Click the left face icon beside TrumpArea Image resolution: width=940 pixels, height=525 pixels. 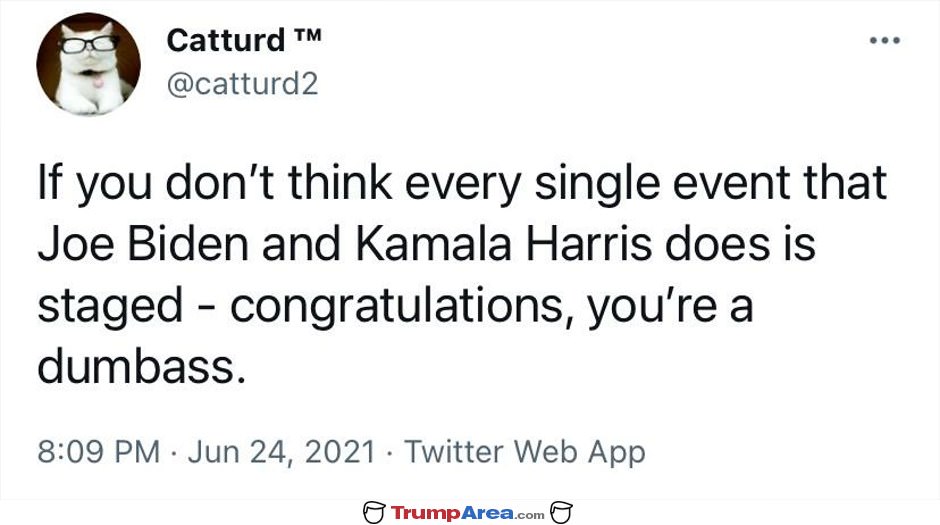pyautogui.click(x=375, y=513)
